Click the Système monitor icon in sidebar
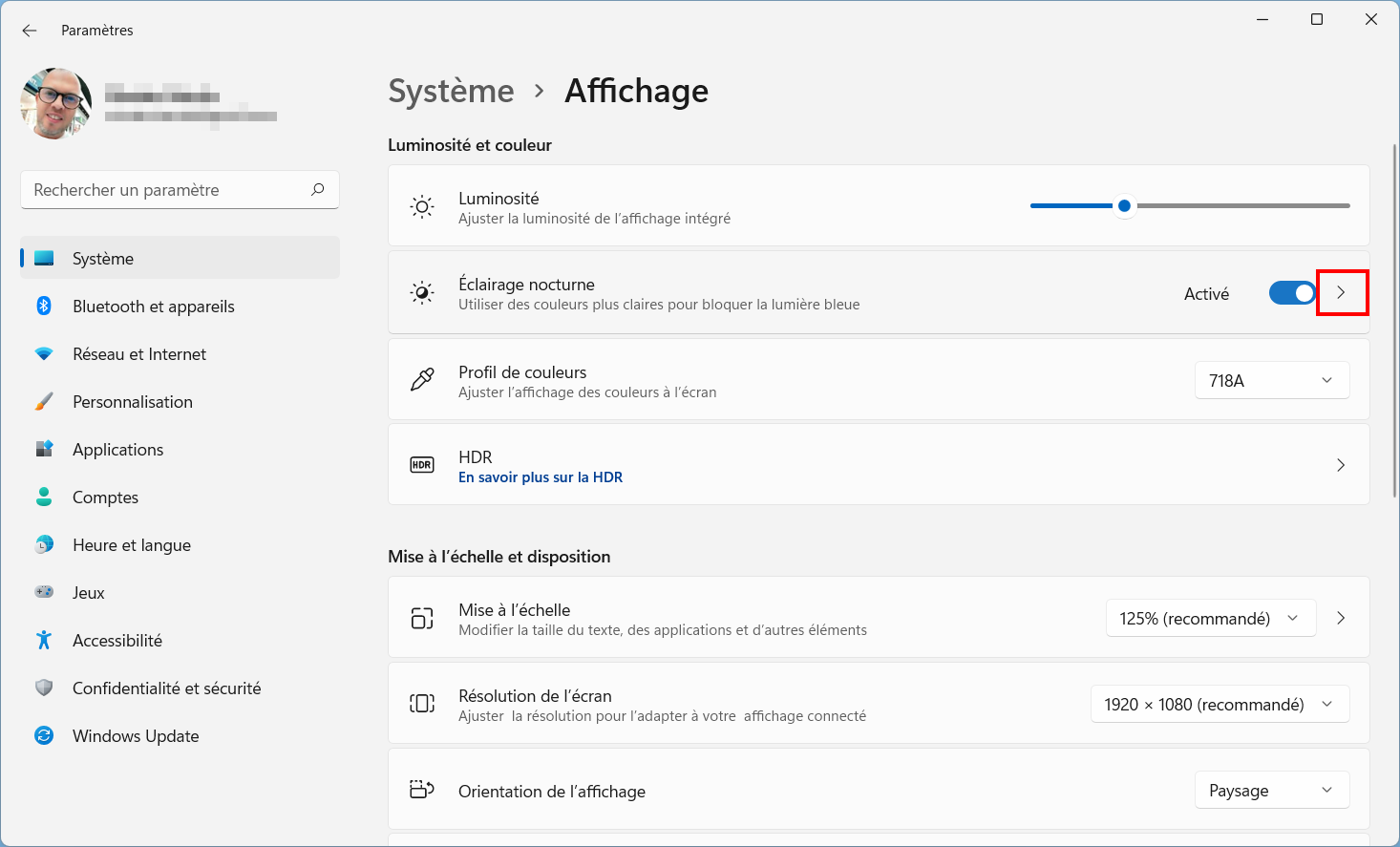Viewport: 1400px width, 847px height. coord(44,258)
